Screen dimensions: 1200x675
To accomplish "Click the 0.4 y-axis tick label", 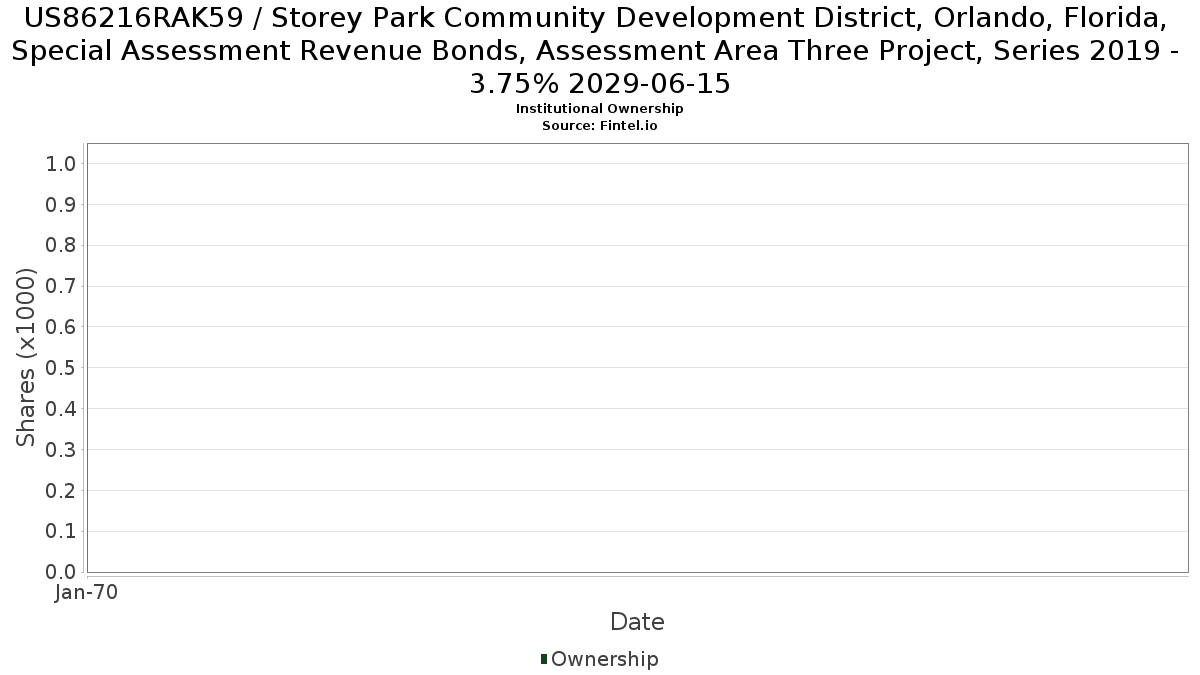I will pyautogui.click(x=61, y=409).
